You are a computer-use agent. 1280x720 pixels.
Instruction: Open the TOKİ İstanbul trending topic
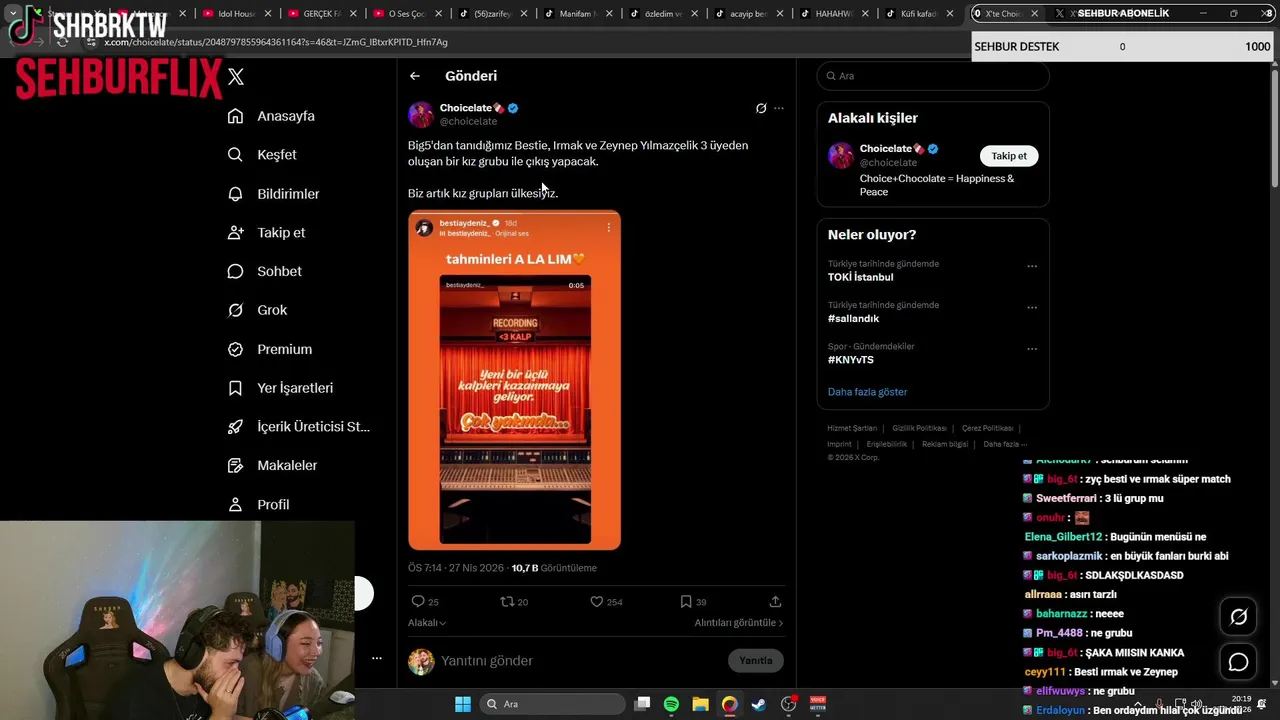coord(860,277)
